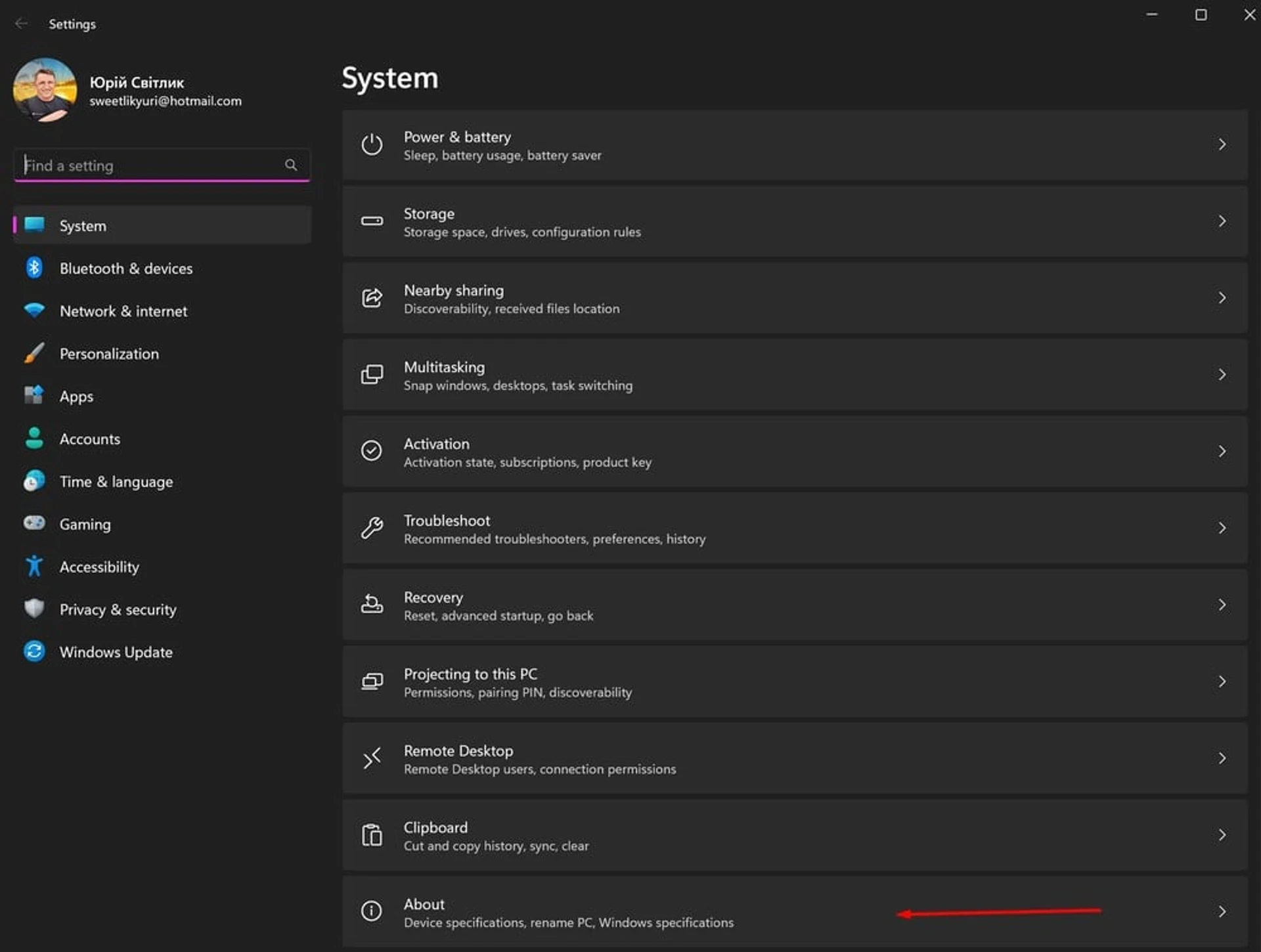Image resolution: width=1261 pixels, height=952 pixels.
Task: Open Clipboard settings
Action: tap(795, 836)
